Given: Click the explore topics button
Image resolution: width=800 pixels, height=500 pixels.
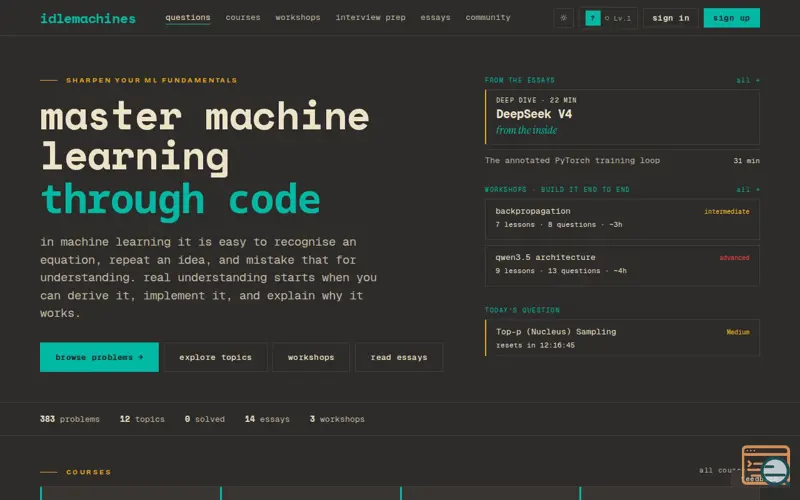Looking at the screenshot, I should coord(215,357).
